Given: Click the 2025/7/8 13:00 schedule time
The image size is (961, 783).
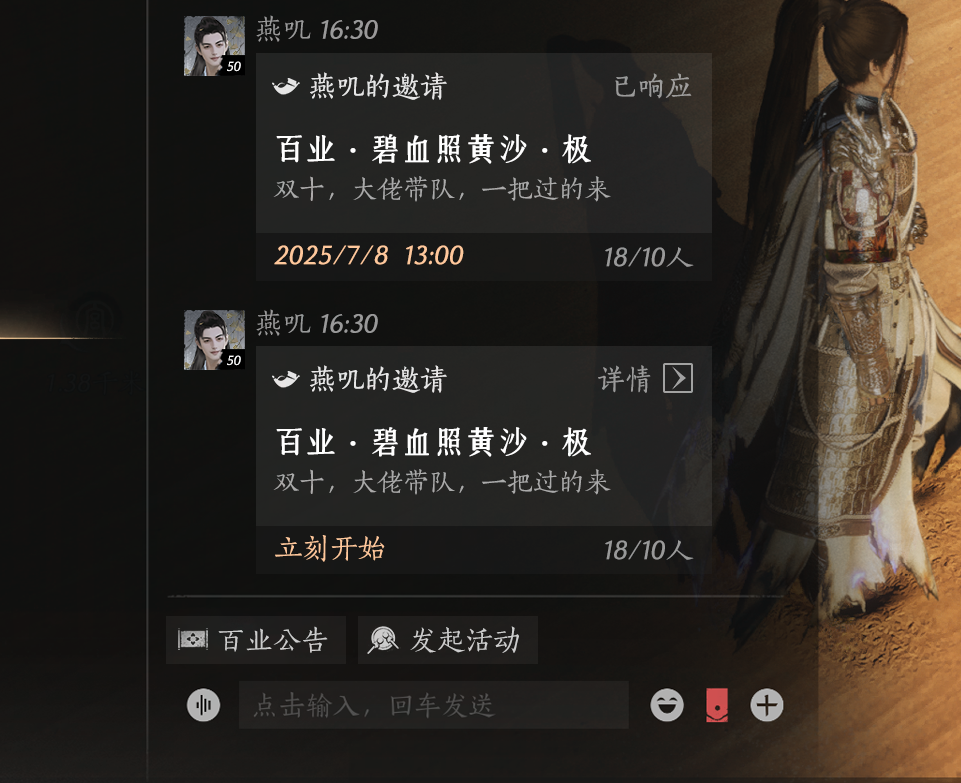Looking at the screenshot, I should click(369, 255).
